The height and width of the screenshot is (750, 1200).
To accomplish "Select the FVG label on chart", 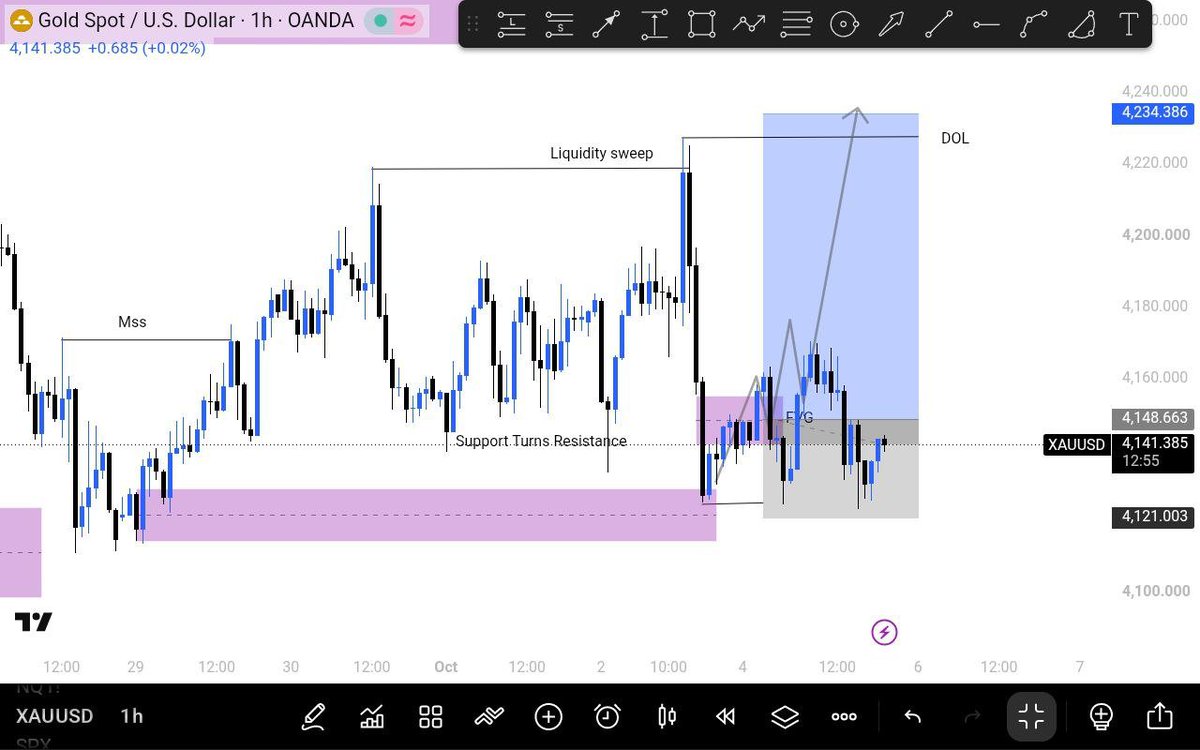I will pos(799,417).
